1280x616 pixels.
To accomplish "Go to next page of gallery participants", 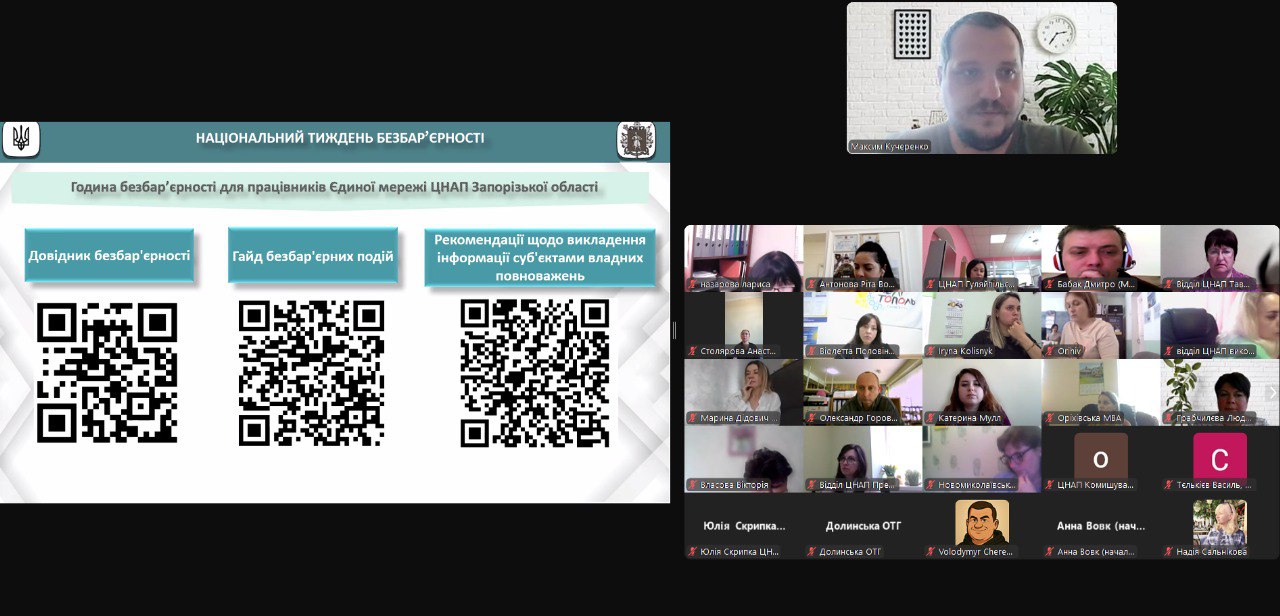I will (1272, 392).
